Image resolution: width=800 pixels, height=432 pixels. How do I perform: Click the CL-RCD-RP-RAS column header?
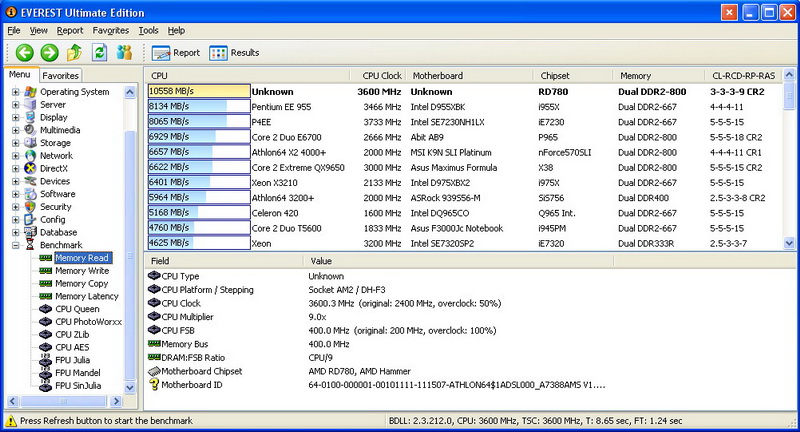743,75
